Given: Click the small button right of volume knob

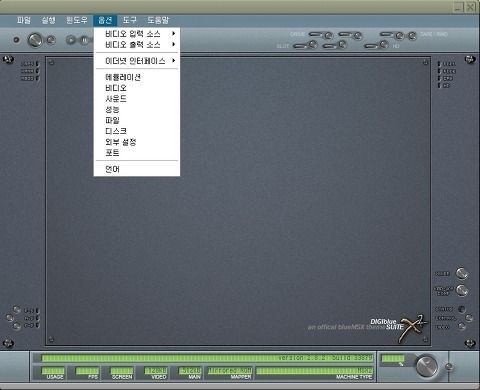Looking at the screenshot, I should (449, 367).
